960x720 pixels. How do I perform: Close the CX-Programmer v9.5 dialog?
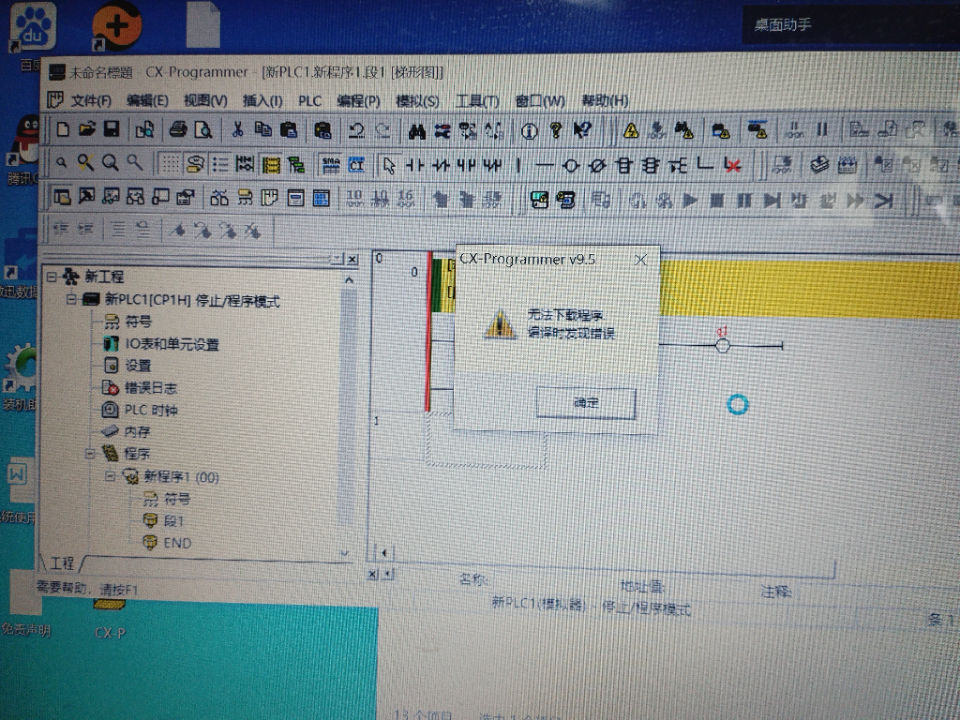click(640, 260)
